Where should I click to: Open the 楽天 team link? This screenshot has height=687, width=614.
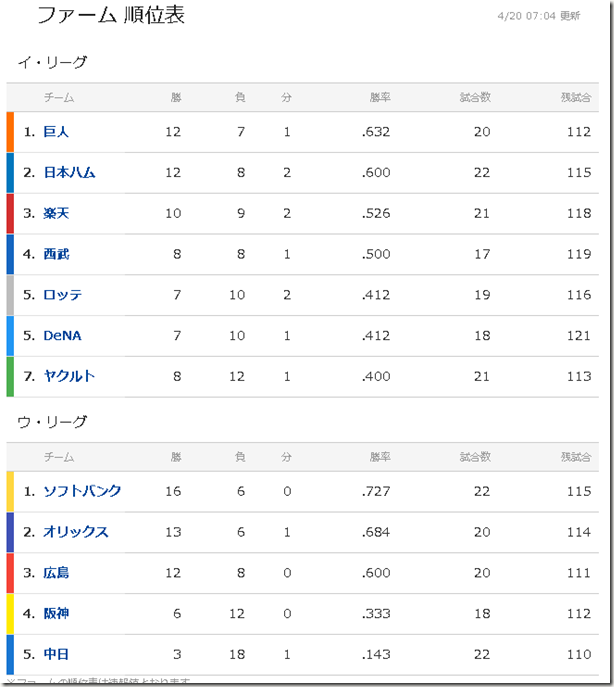click(56, 213)
